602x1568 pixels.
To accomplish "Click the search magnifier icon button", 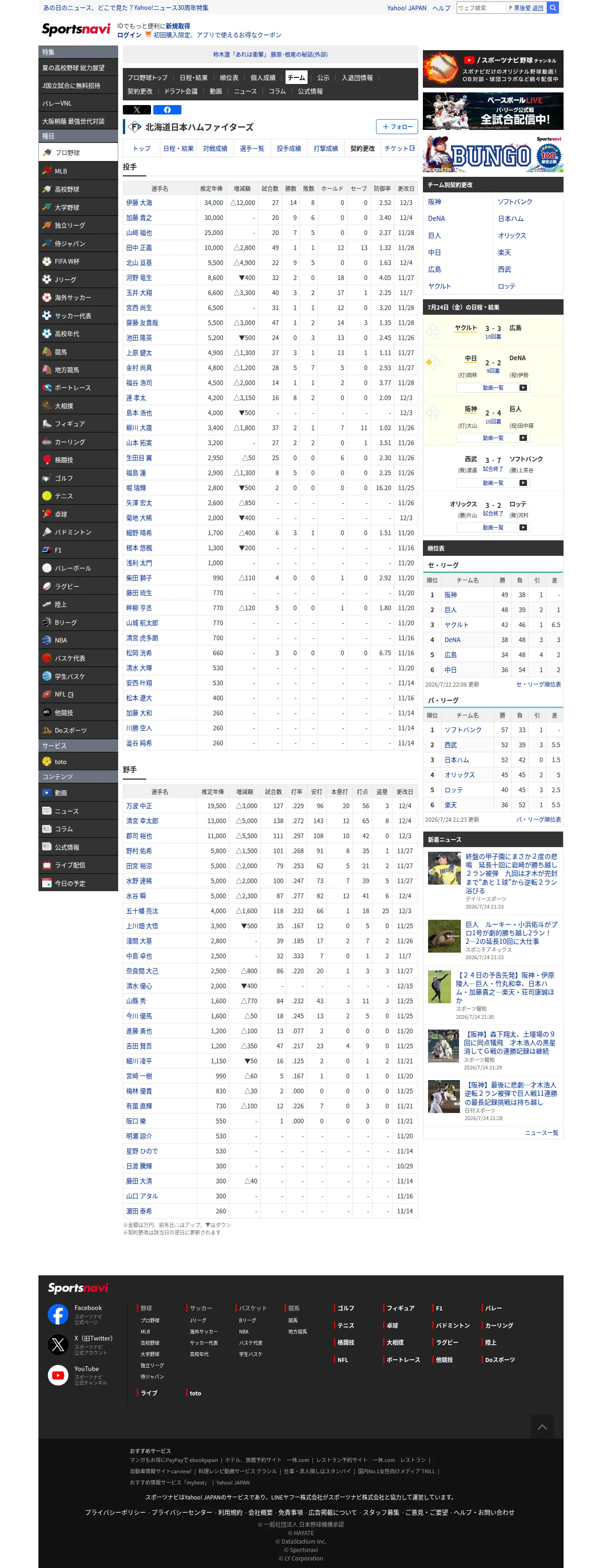I will coord(553,8).
